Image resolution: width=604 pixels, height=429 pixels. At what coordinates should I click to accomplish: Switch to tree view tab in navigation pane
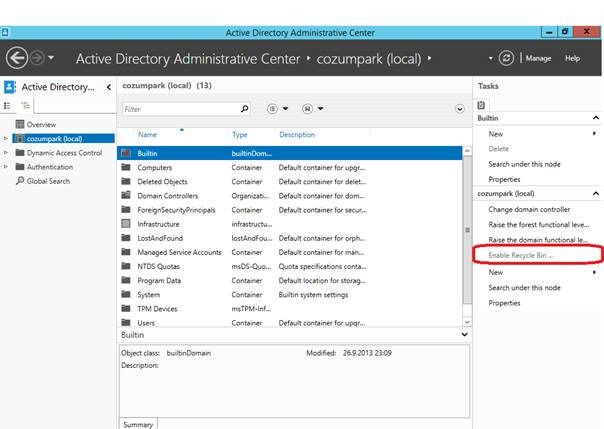[x=25, y=105]
